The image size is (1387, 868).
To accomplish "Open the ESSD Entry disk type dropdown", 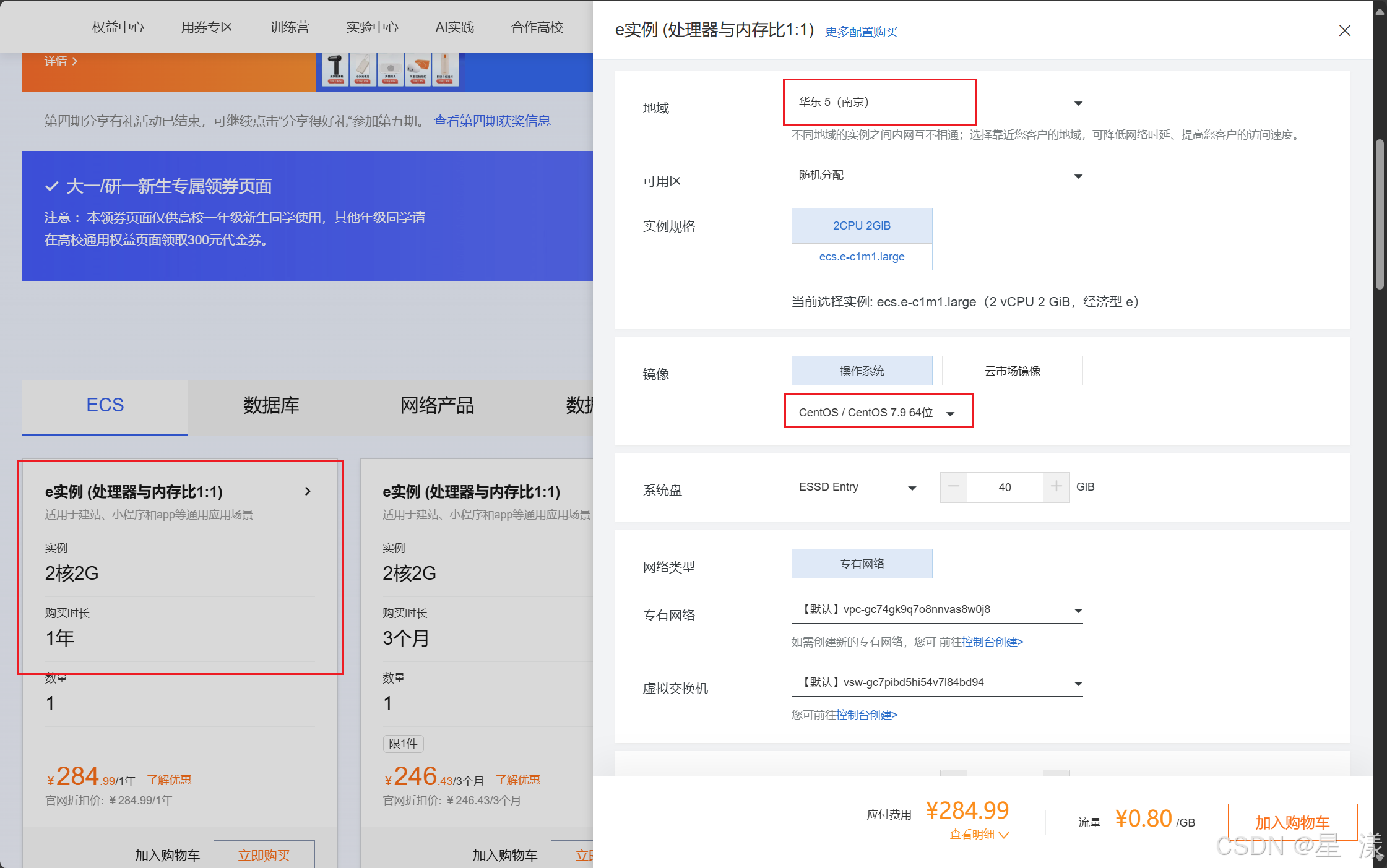I will click(x=856, y=488).
